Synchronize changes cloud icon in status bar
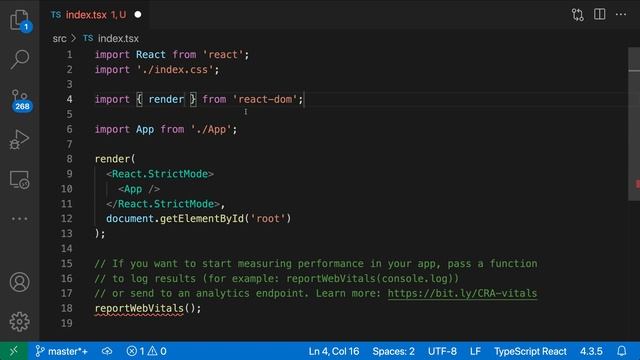Image resolution: width=640 pixels, height=360 pixels. (x=107, y=351)
